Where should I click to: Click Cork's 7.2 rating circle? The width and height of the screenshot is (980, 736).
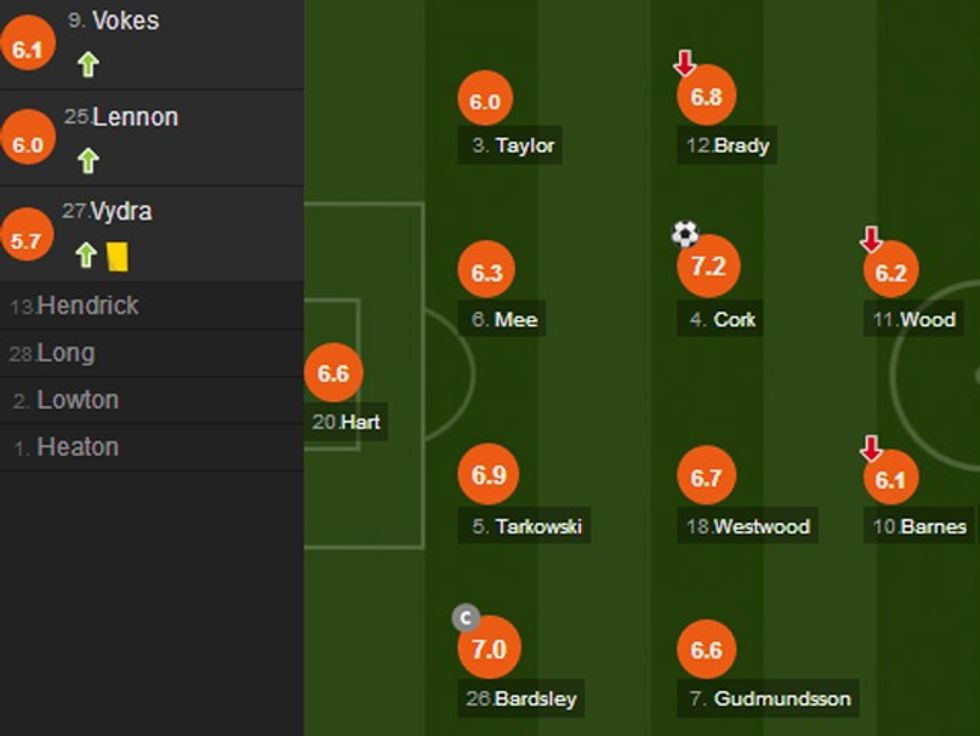(707, 267)
